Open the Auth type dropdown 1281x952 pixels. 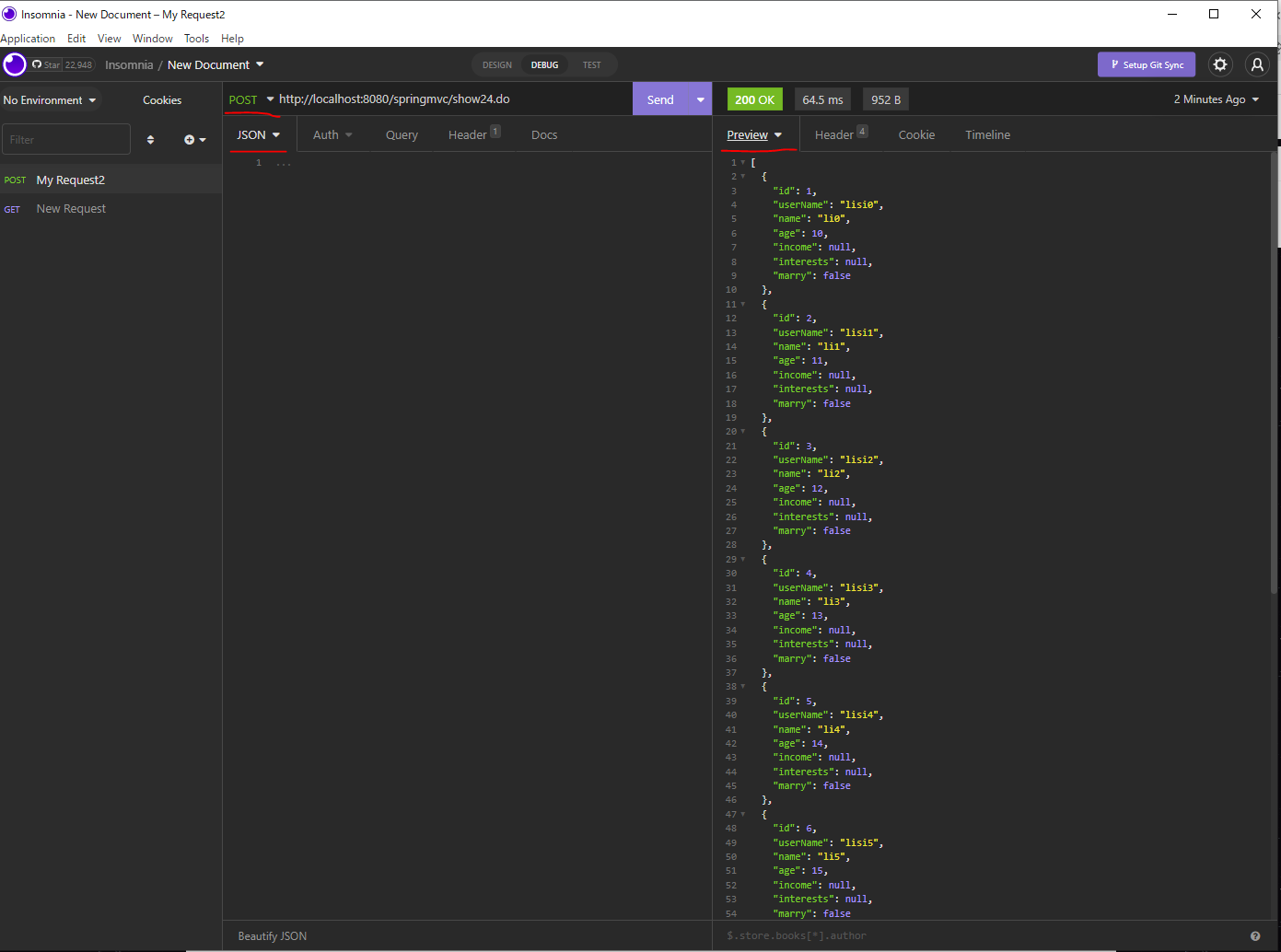tap(332, 134)
